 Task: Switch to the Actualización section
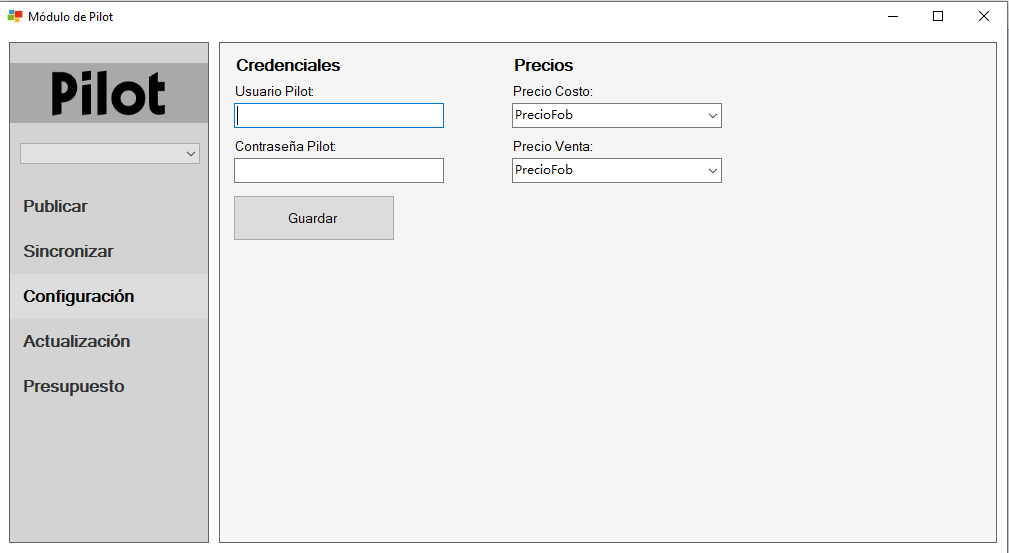click(77, 342)
